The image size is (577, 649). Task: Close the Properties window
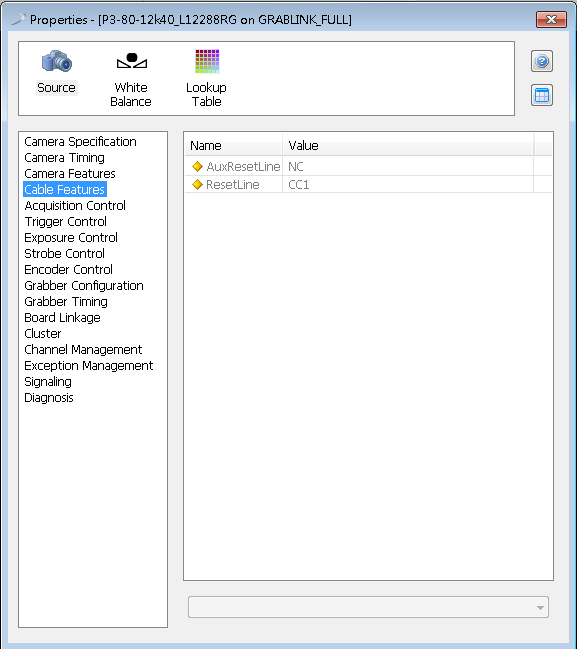[551, 19]
